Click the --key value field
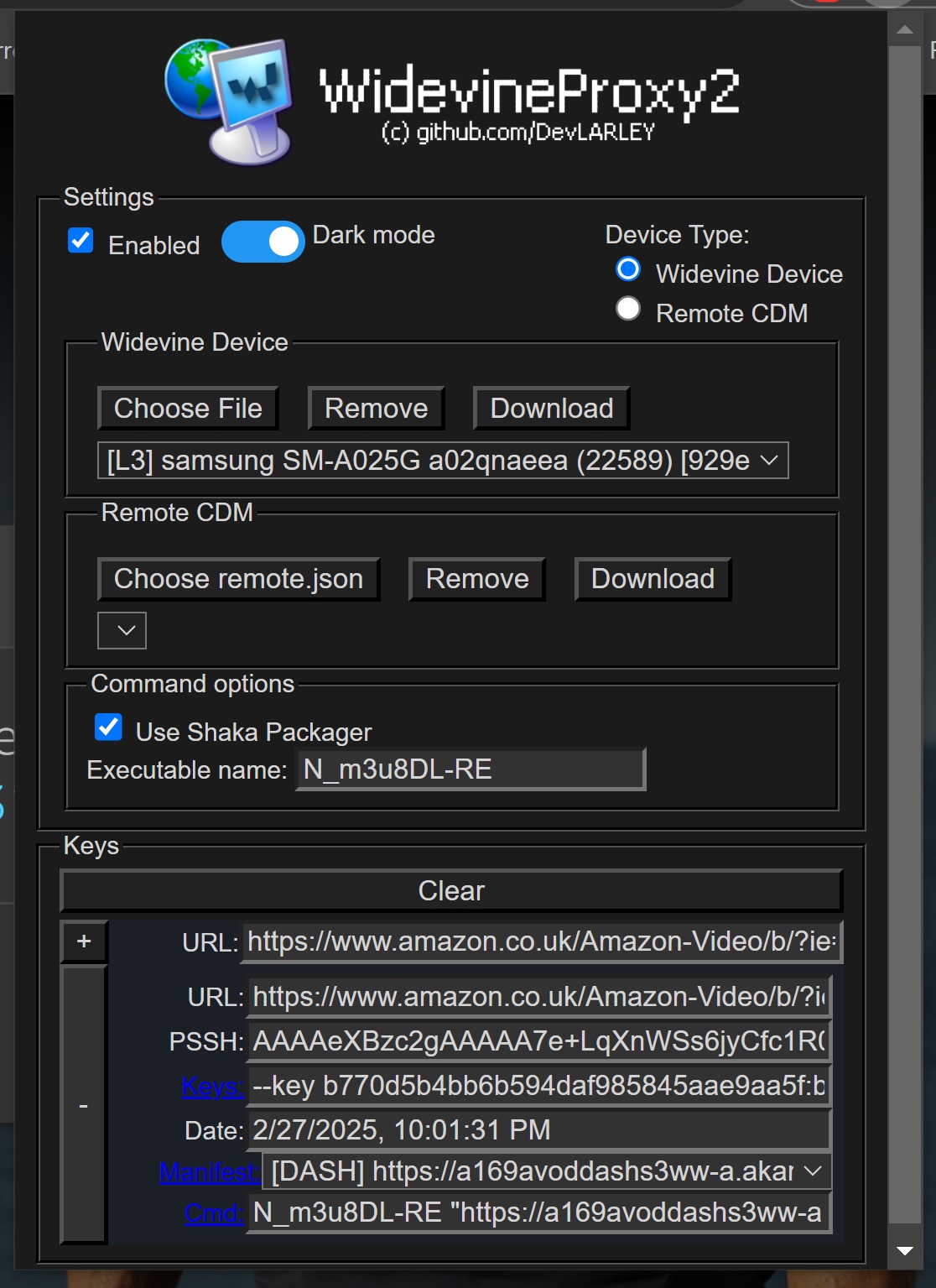Viewport: 936px width, 1288px height. (x=539, y=1086)
